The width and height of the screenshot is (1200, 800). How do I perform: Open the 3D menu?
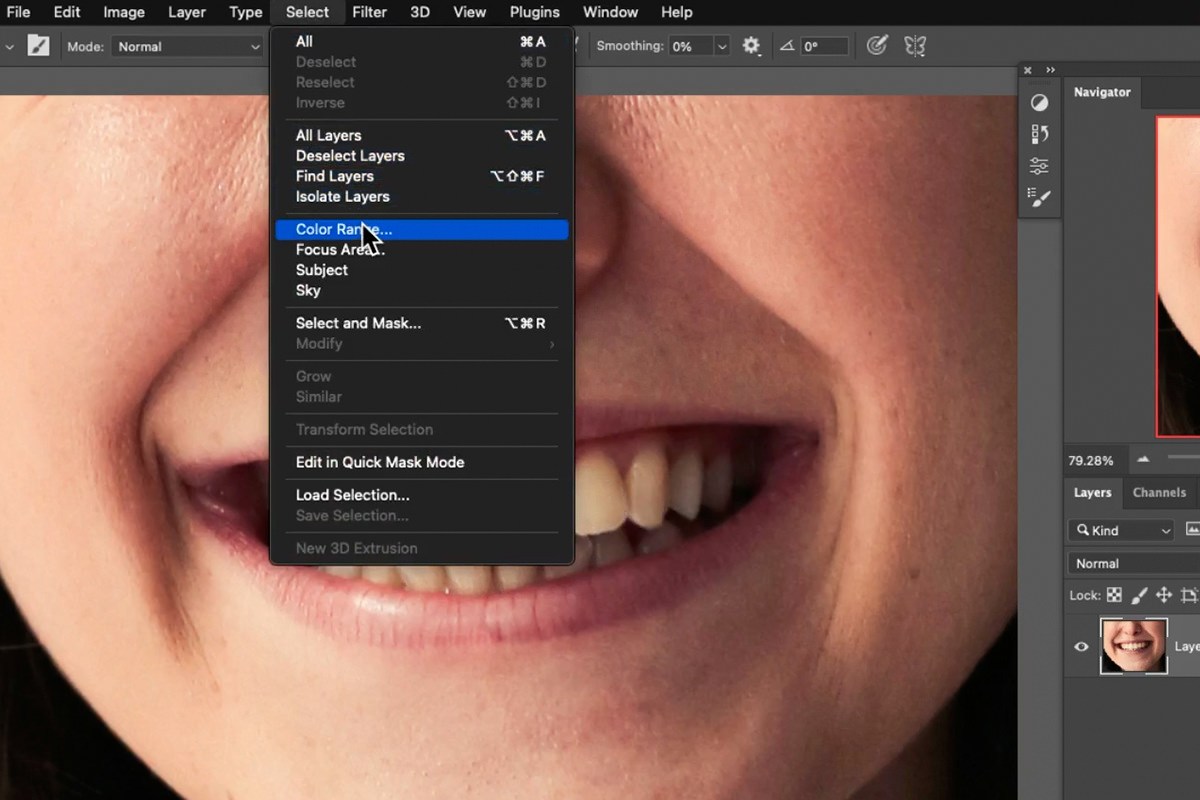420,12
